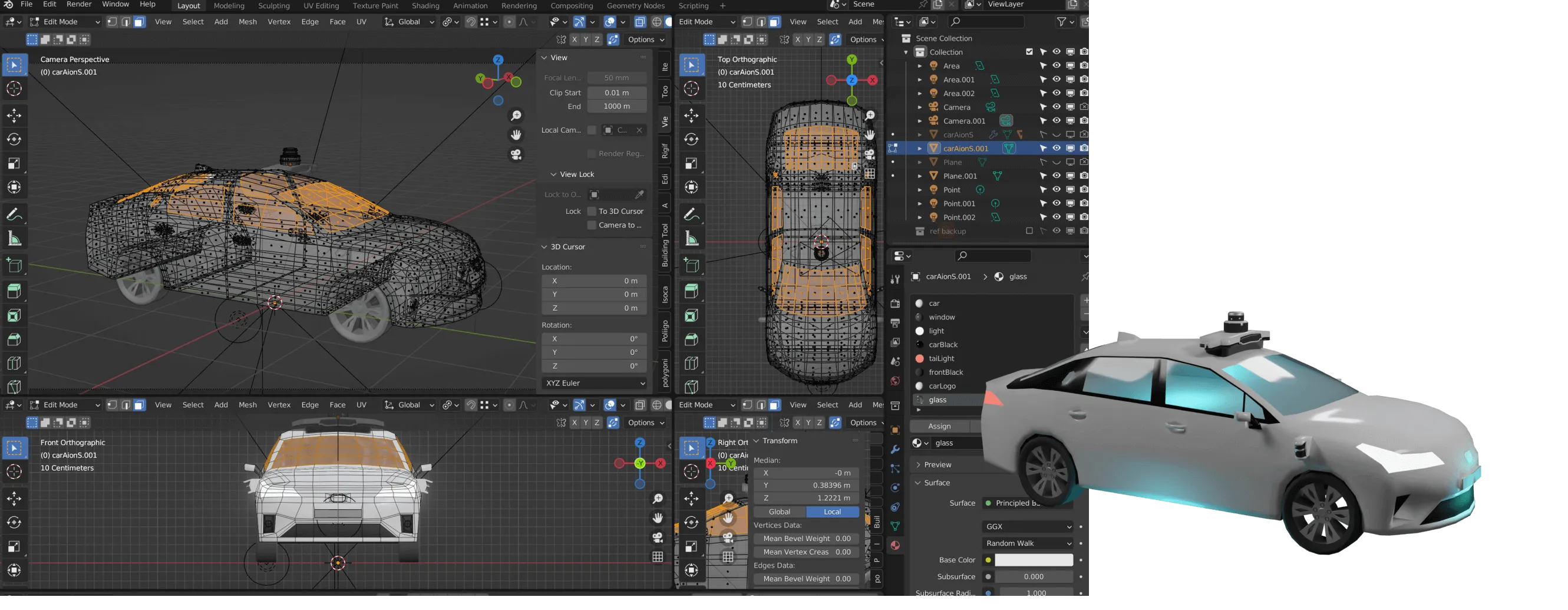Screen dimensions: 1568x610
Task: Uncheck the Collection checkbox in the outliner
Action: click(x=1029, y=51)
